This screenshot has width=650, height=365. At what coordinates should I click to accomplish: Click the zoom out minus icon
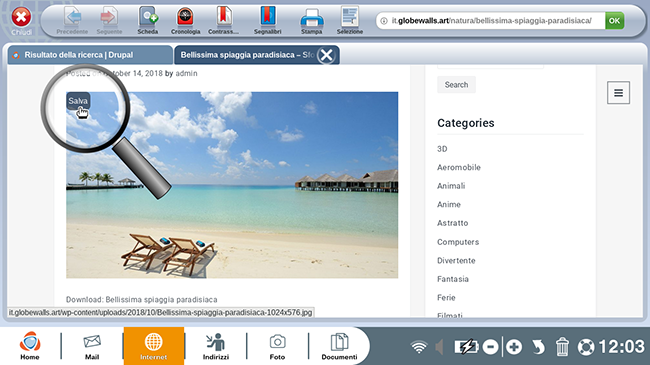pos(490,346)
